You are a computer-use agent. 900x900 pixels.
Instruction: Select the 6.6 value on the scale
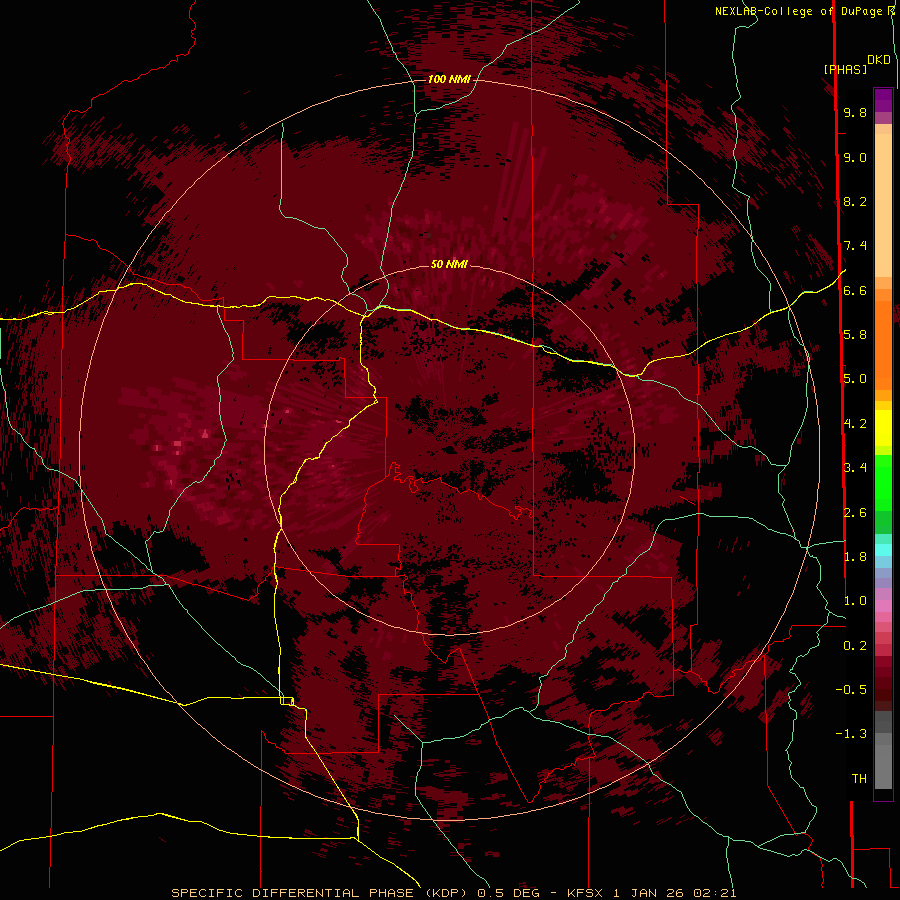pyautogui.click(x=855, y=291)
